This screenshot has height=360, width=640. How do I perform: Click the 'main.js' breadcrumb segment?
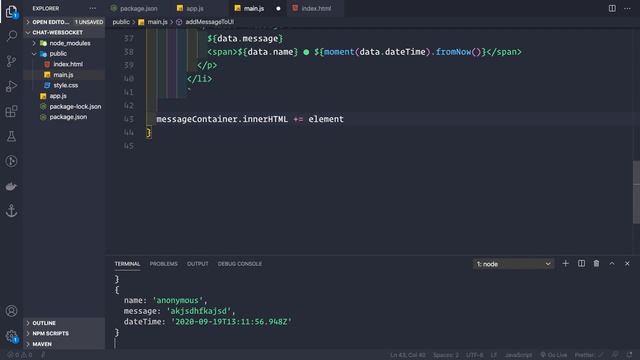pos(157,22)
